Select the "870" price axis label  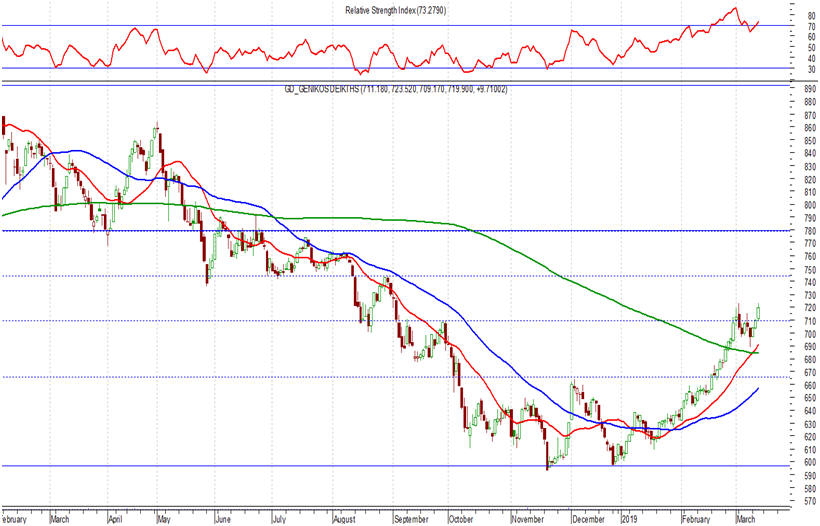810,115
